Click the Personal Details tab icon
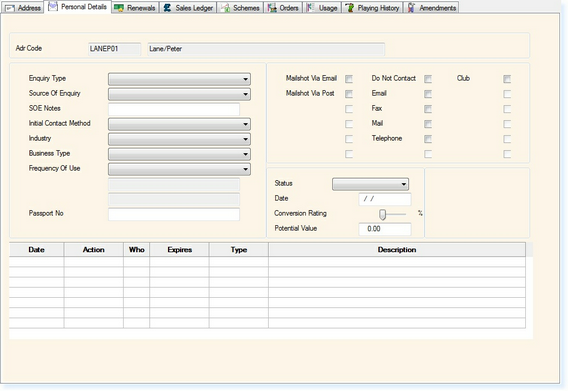 point(53,6)
